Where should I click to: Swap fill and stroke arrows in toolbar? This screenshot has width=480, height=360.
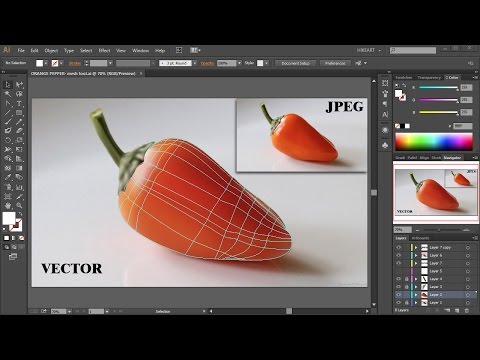20,214
